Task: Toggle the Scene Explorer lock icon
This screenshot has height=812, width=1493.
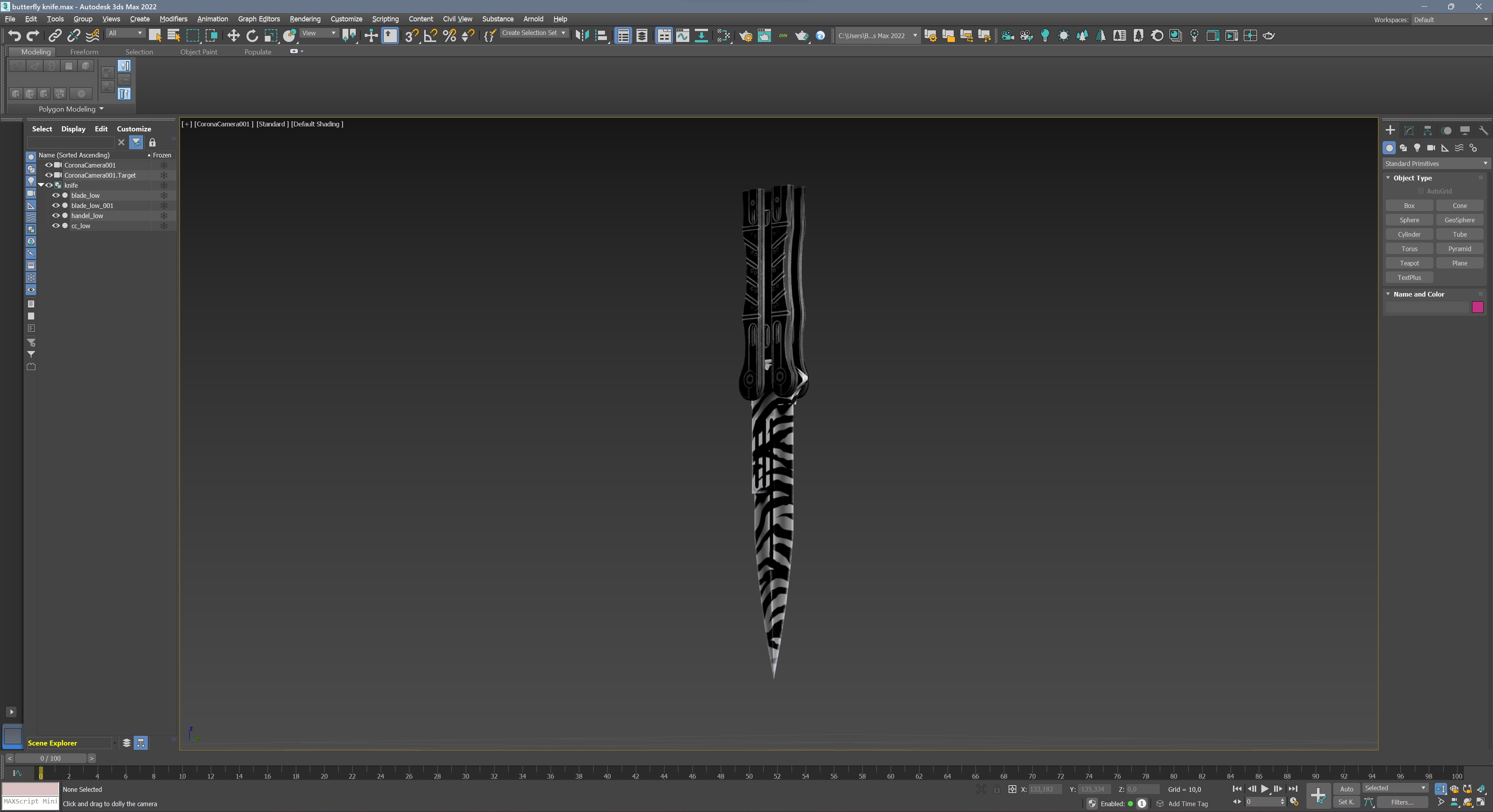Action: [152, 142]
